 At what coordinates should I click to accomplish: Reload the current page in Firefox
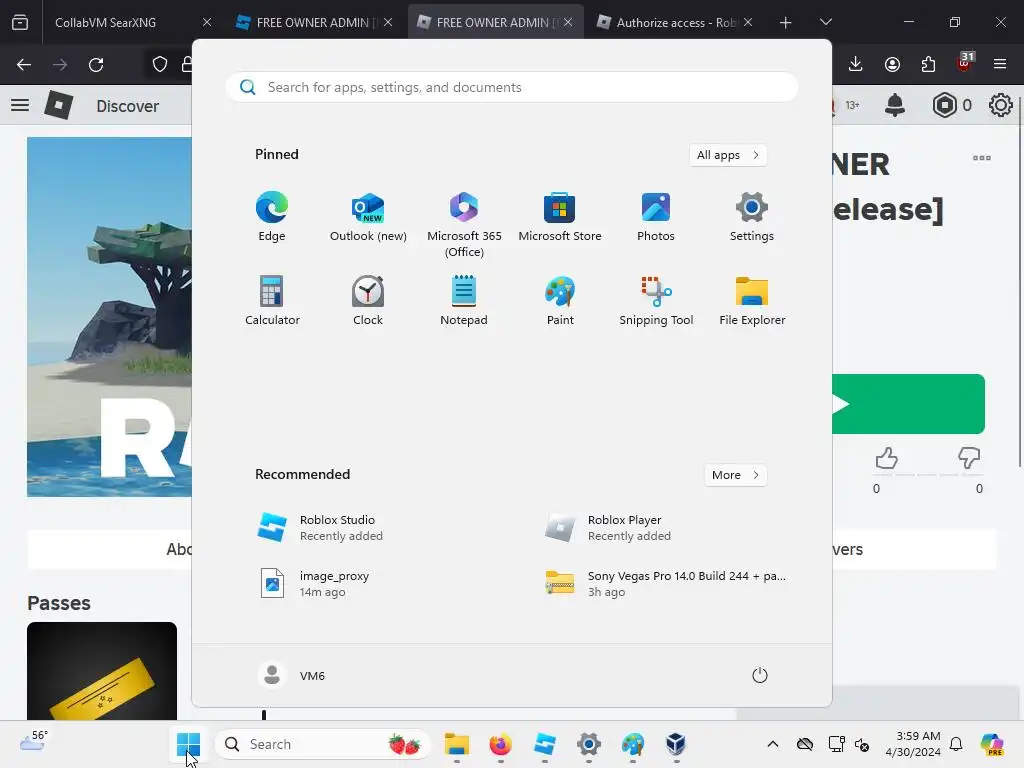pyautogui.click(x=96, y=64)
